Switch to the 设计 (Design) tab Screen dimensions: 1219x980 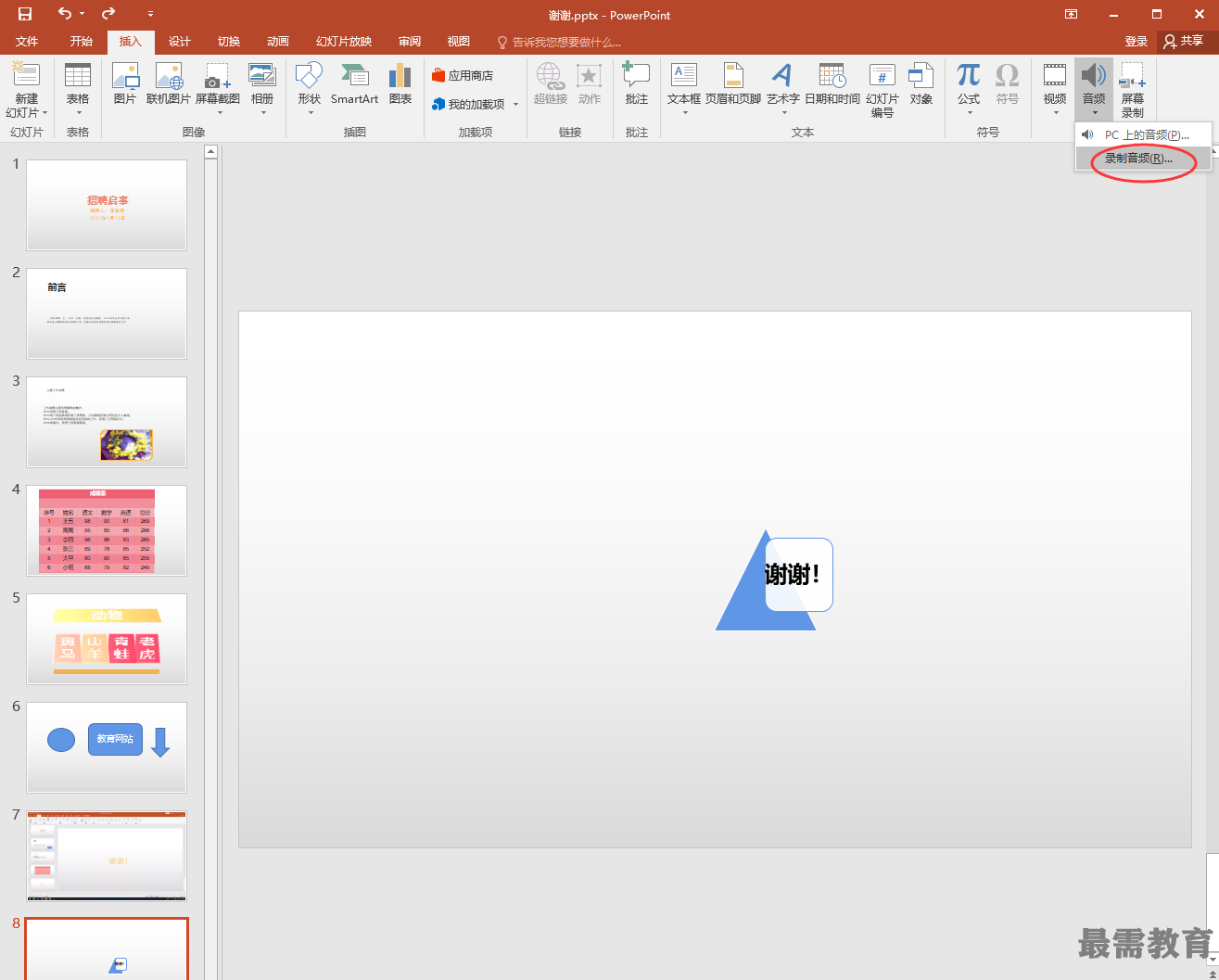[x=180, y=42]
